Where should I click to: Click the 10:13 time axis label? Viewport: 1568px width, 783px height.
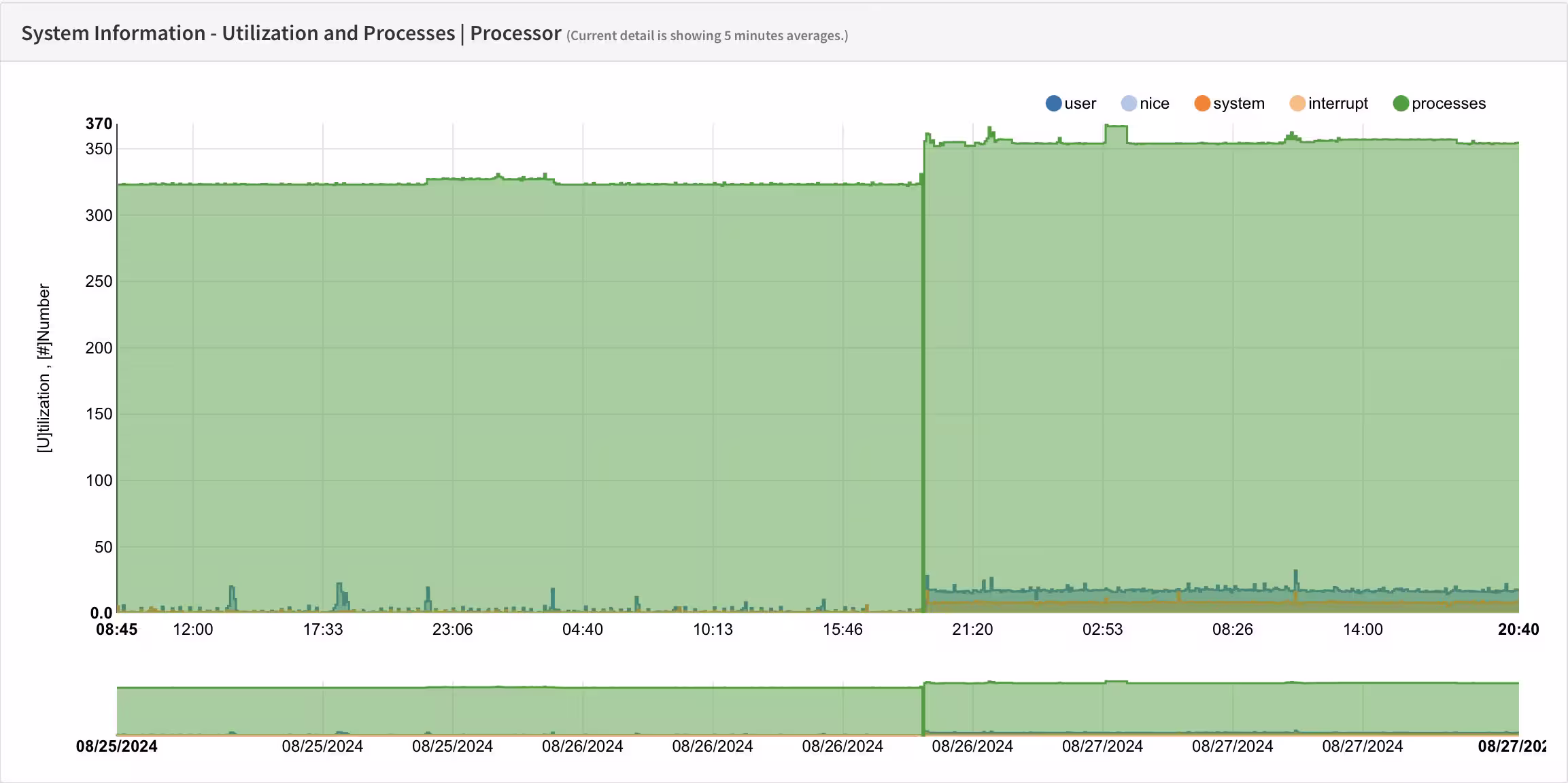tap(713, 629)
